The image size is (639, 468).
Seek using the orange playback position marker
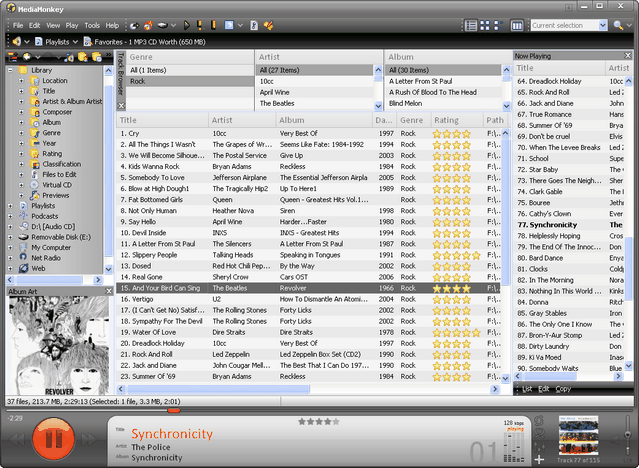[174, 410]
